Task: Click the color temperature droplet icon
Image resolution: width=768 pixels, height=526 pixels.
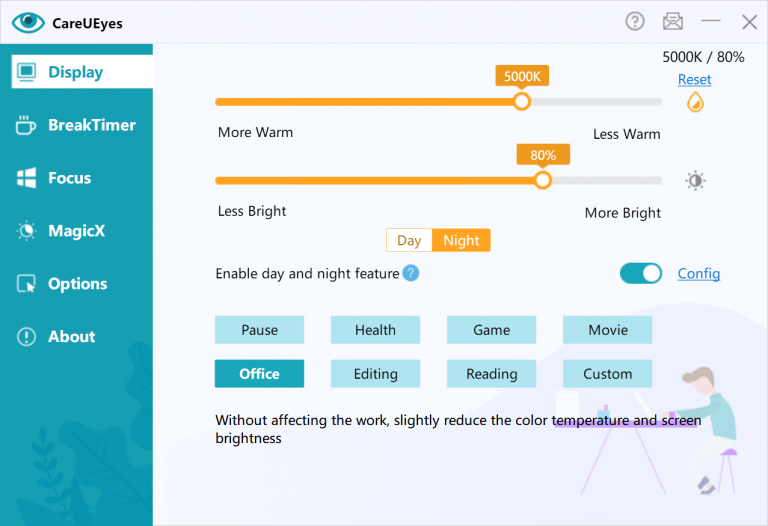Action: tap(695, 102)
